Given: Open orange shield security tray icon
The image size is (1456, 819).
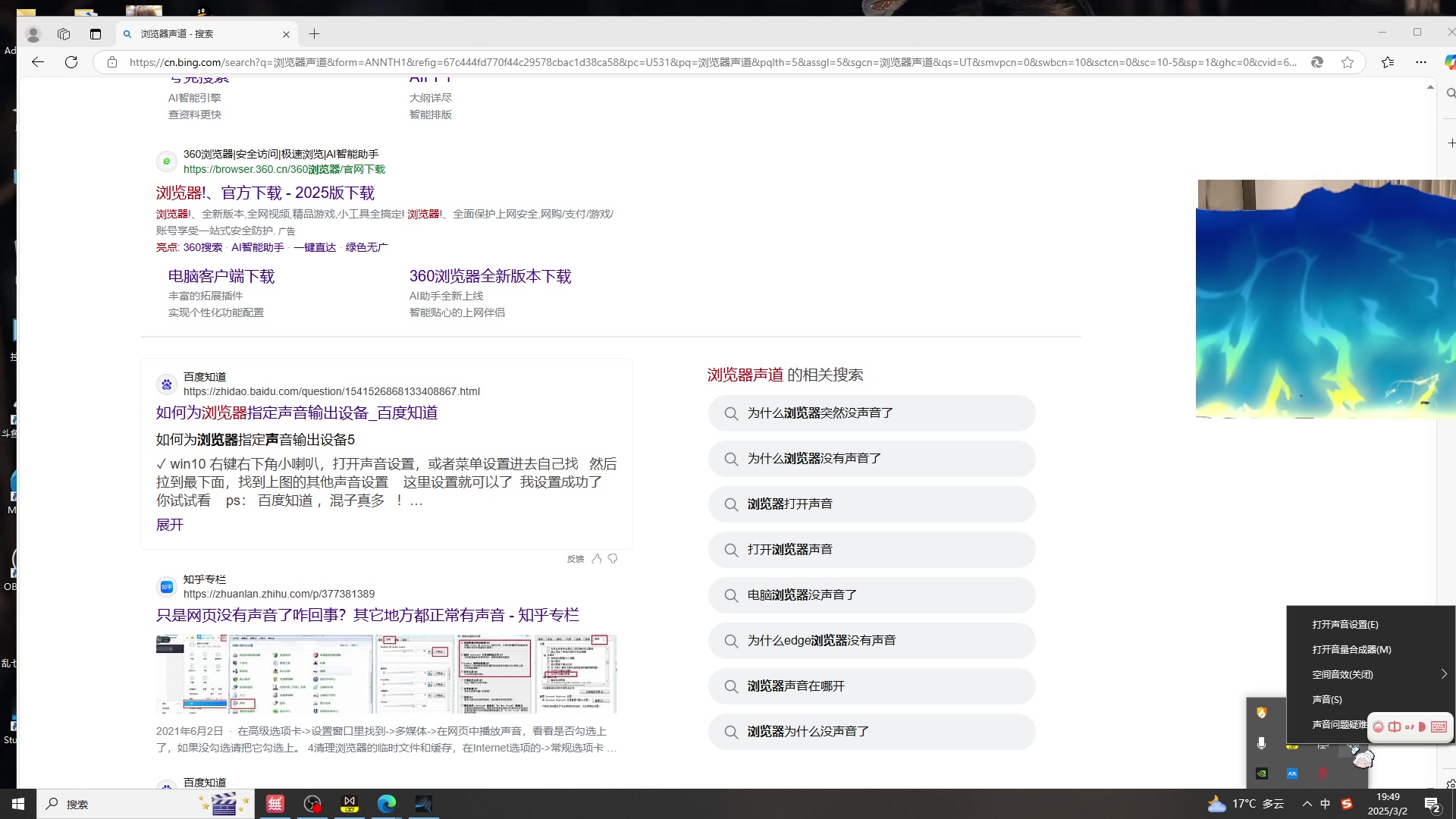Looking at the screenshot, I should click(x=1262, y=713).
